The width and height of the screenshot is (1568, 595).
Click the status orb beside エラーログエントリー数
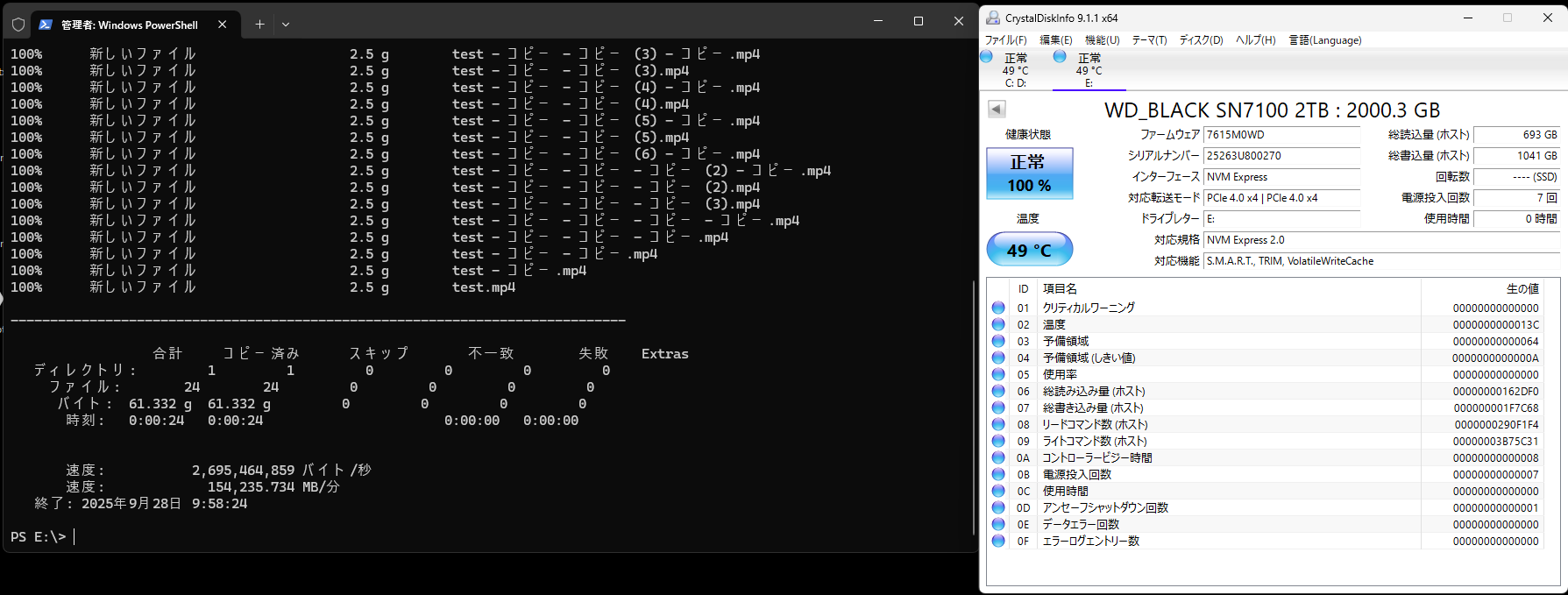point(998,541)
